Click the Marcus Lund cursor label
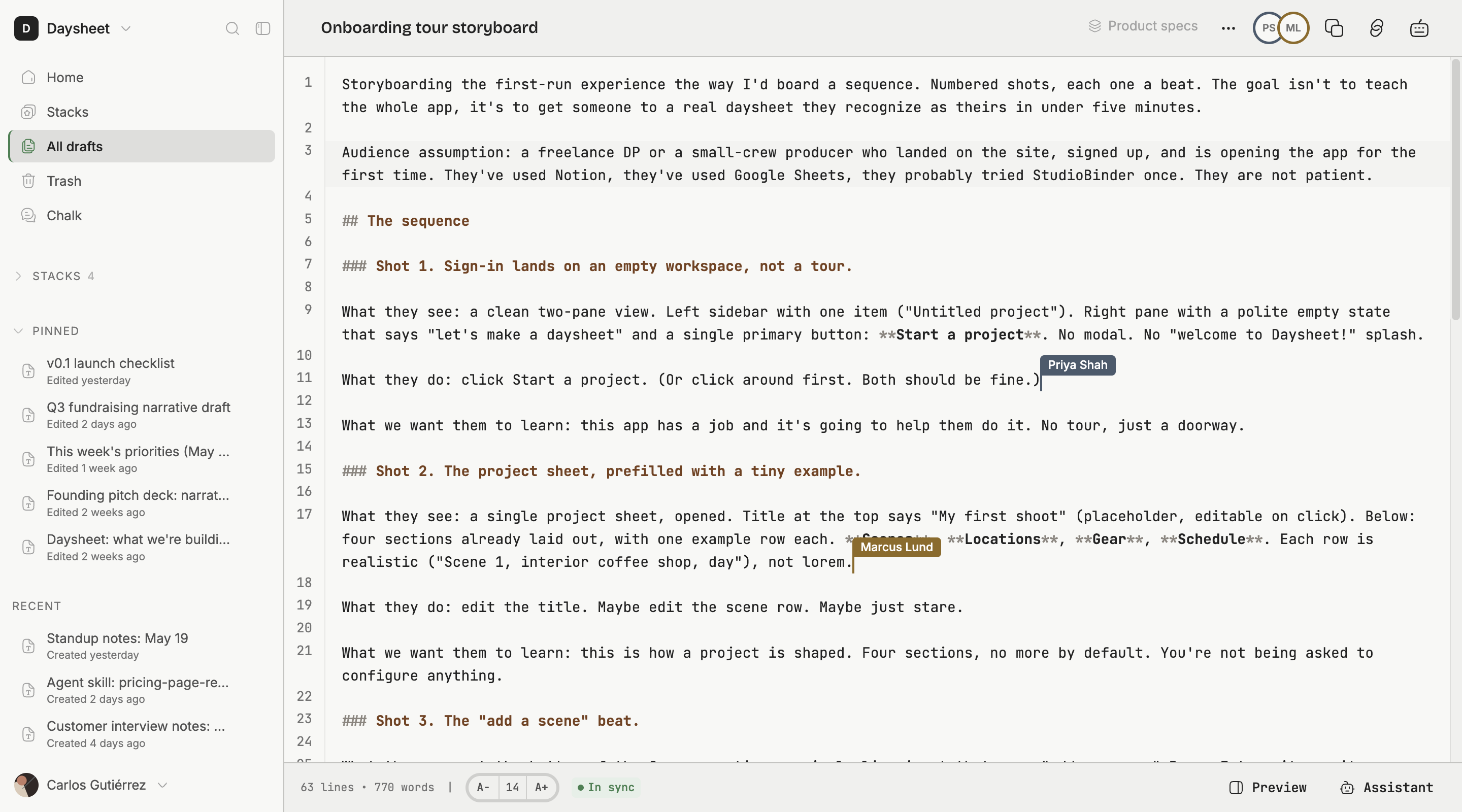 tap(896, 547)
